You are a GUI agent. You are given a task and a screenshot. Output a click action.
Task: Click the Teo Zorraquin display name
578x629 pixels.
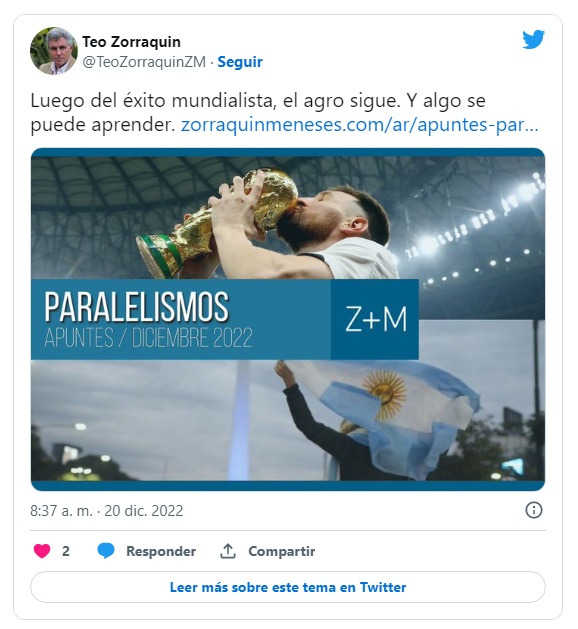132,42
